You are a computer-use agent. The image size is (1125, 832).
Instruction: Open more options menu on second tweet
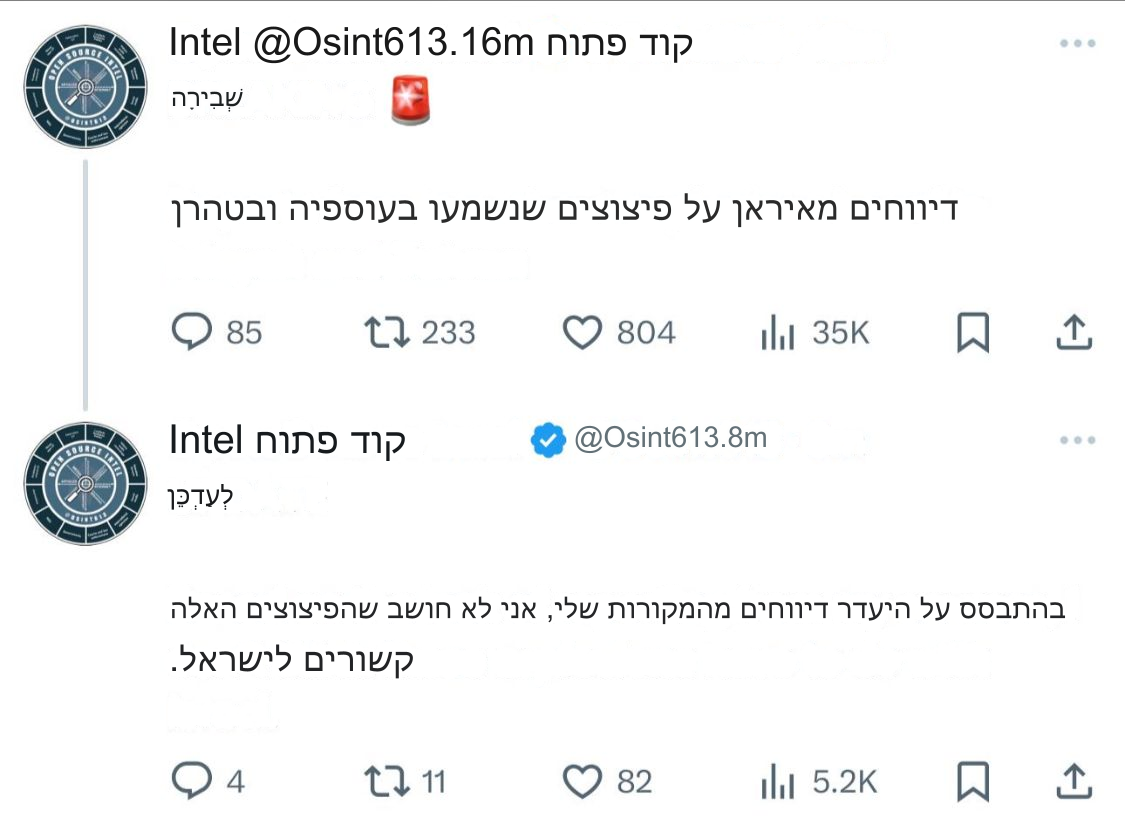click(x=1078, y=440)
